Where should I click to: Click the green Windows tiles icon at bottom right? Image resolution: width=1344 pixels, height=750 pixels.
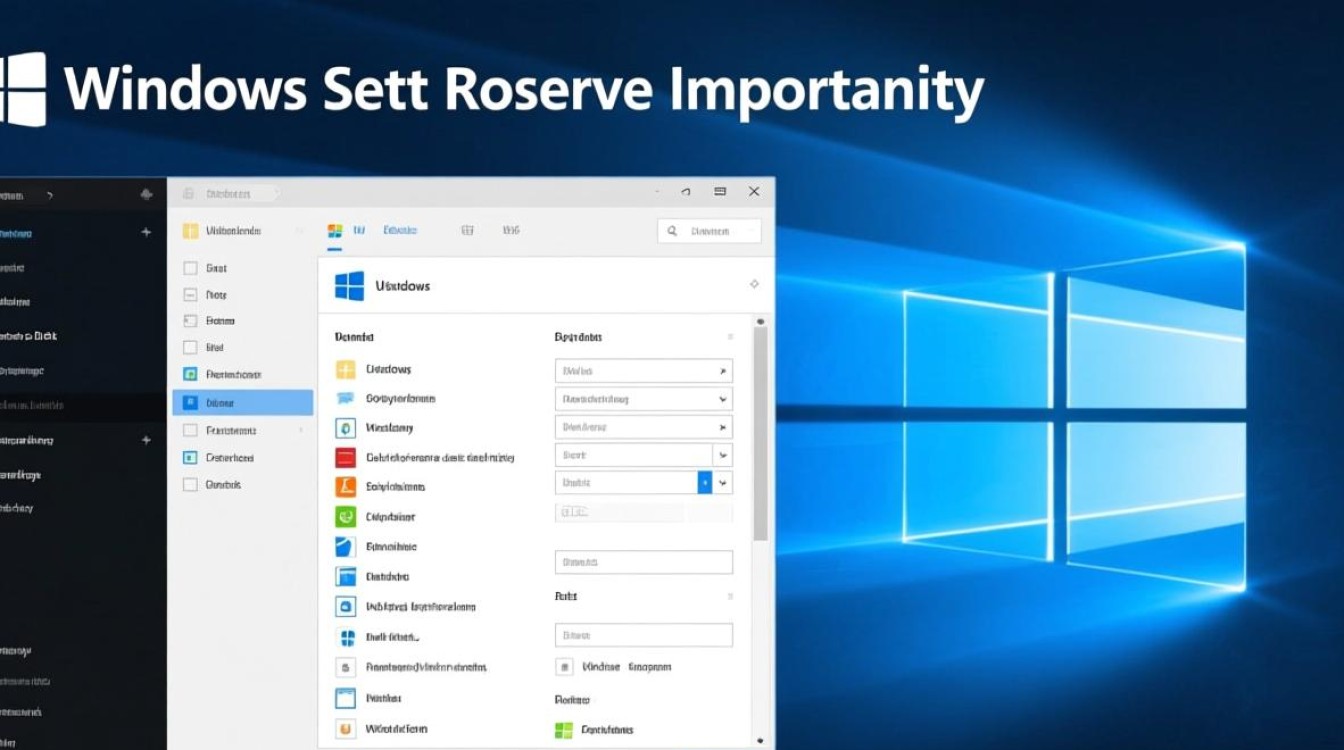tap(564, 730)
